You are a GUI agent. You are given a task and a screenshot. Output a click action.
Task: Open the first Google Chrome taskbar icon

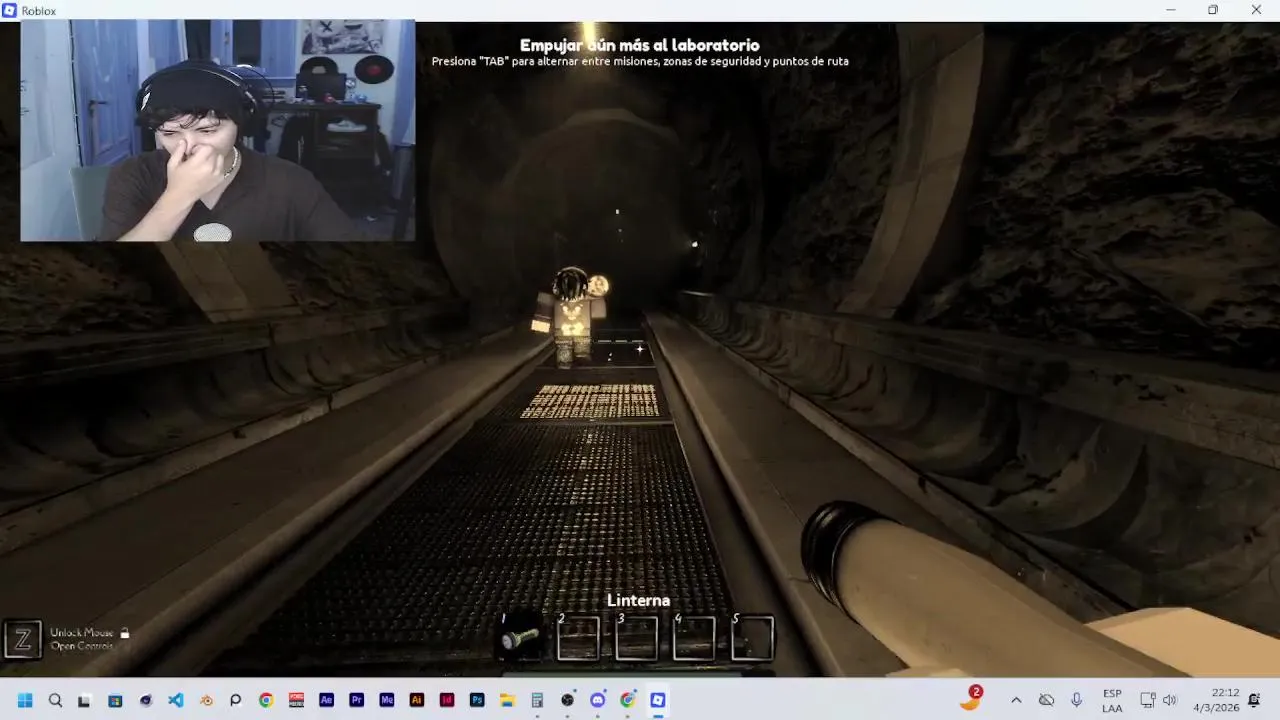click(266, 700)
